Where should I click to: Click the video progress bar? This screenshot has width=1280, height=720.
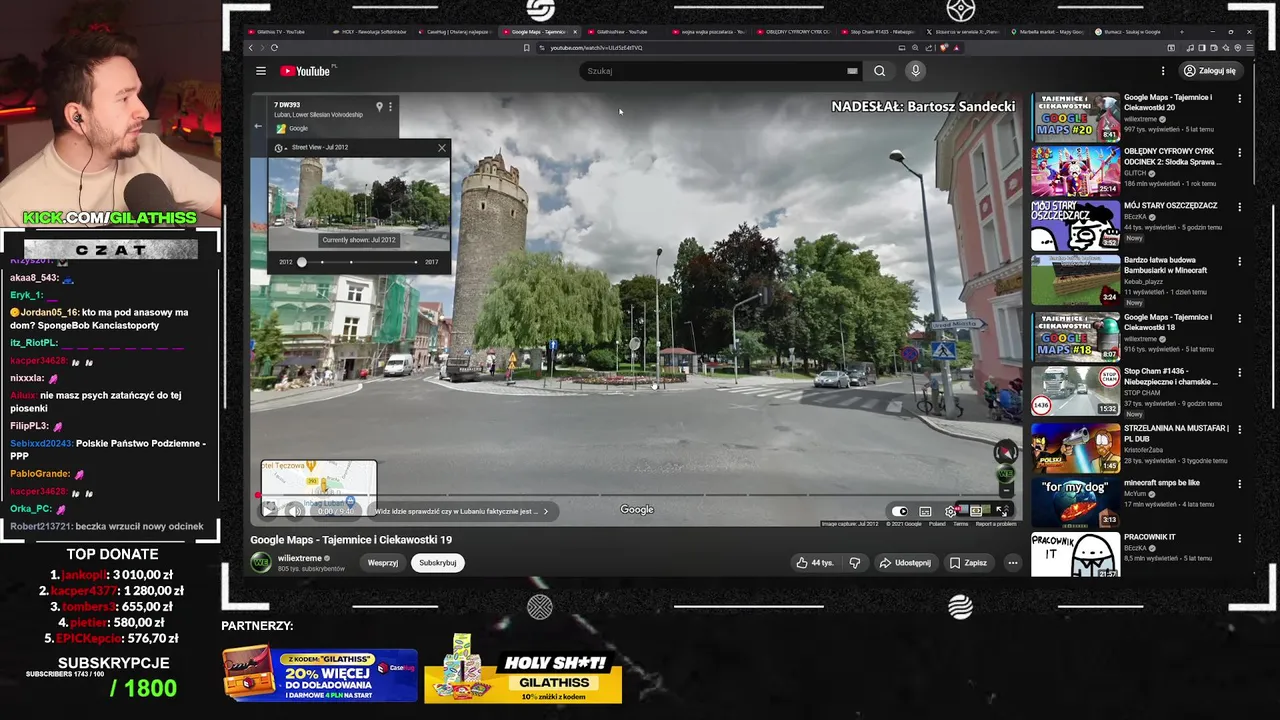[636, 495]
